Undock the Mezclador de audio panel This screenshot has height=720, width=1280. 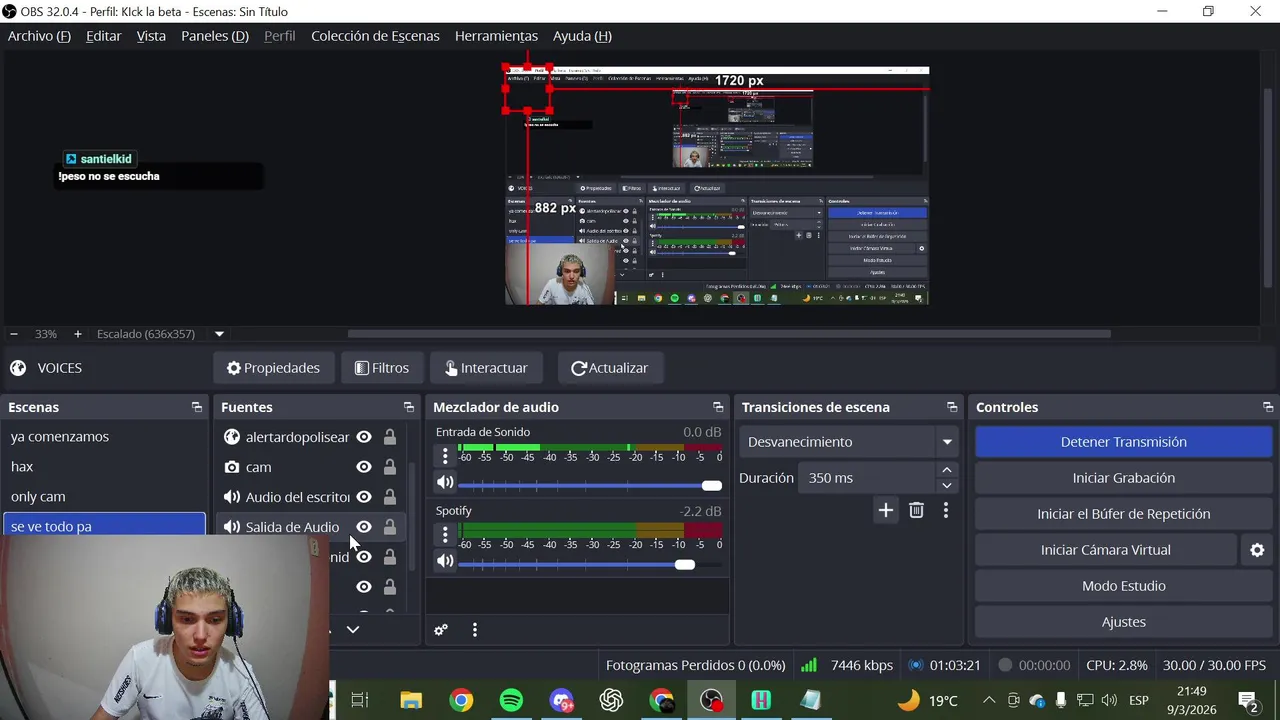pyautogui.click(x=718, y=407)
